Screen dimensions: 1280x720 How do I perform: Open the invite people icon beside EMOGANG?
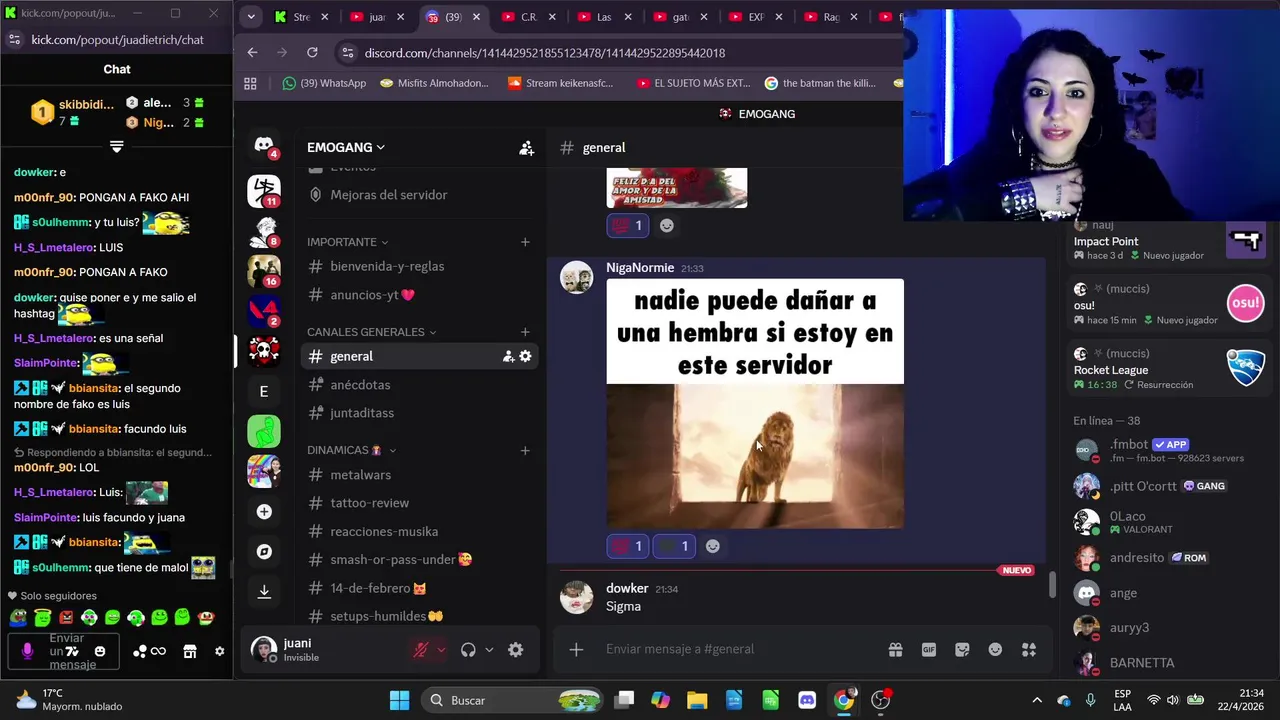(526, 148)
